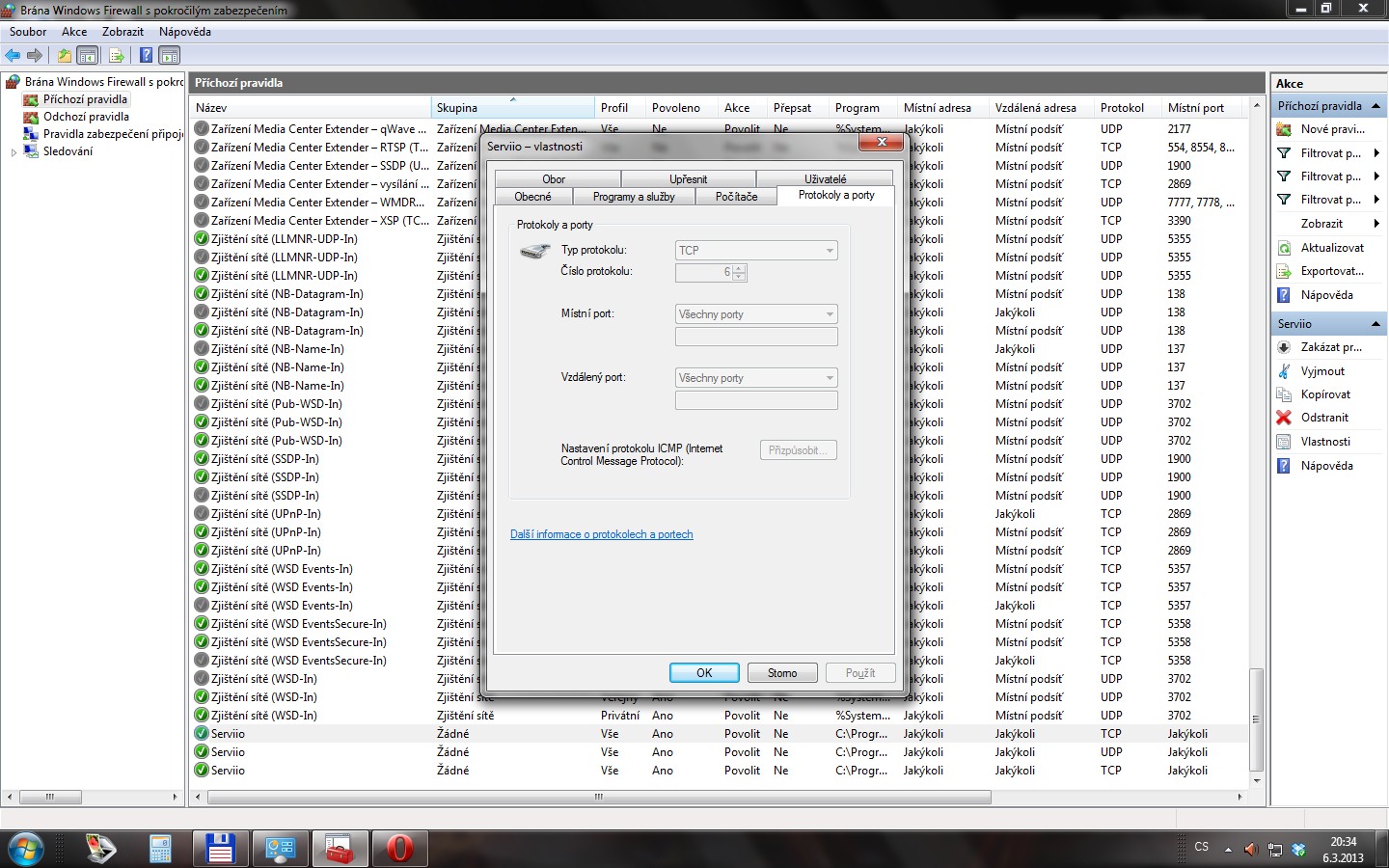Launch Opera from the taskbar
1389x868 pixels.
tap(399, 850)
